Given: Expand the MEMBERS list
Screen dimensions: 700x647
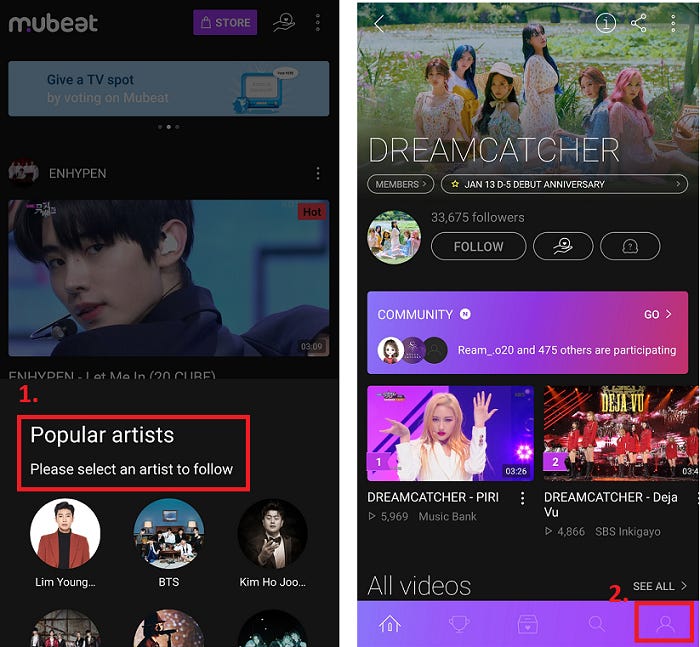Looking at the screenshot, I should pyautogui.click(x=400, y=184).
